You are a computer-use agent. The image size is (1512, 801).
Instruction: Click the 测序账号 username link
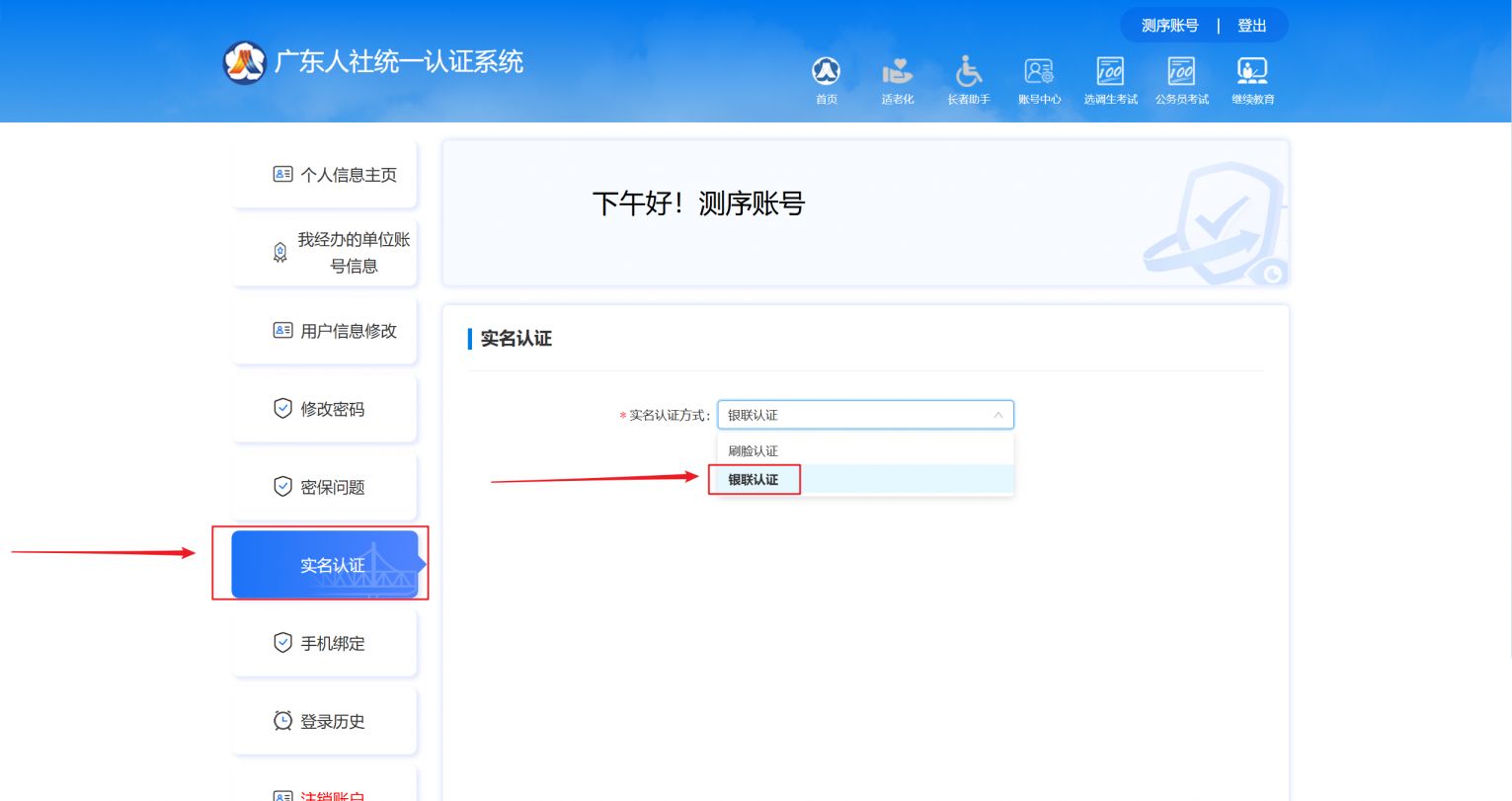[1169, 26]
